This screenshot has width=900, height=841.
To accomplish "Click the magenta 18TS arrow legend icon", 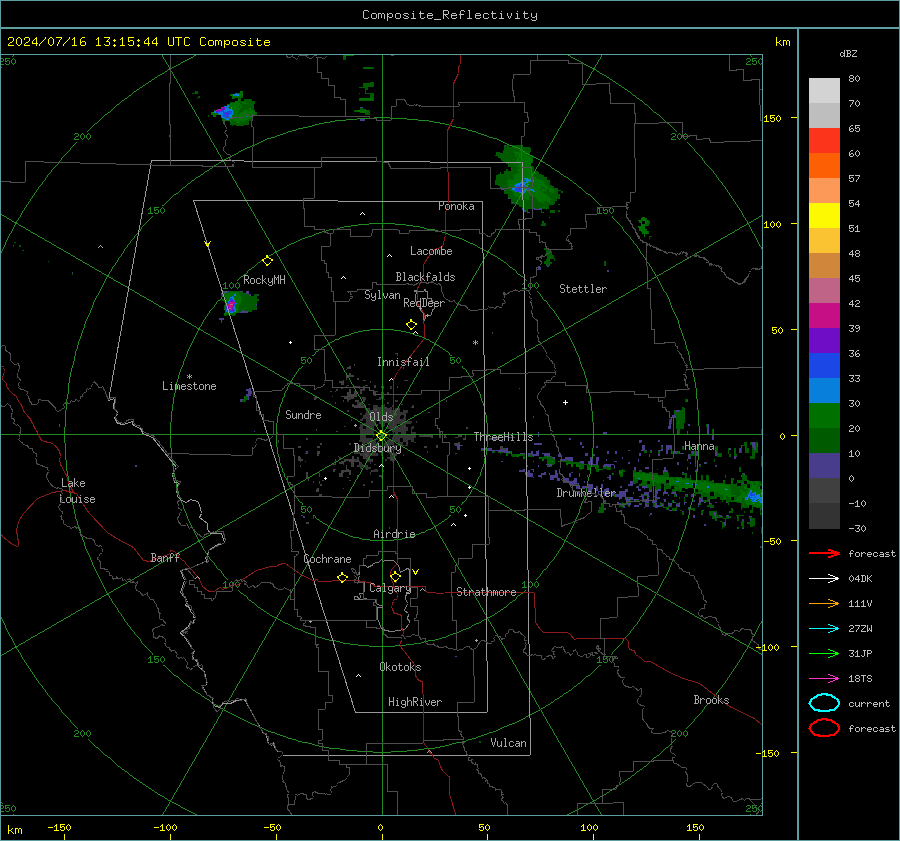I will point(824,679).
